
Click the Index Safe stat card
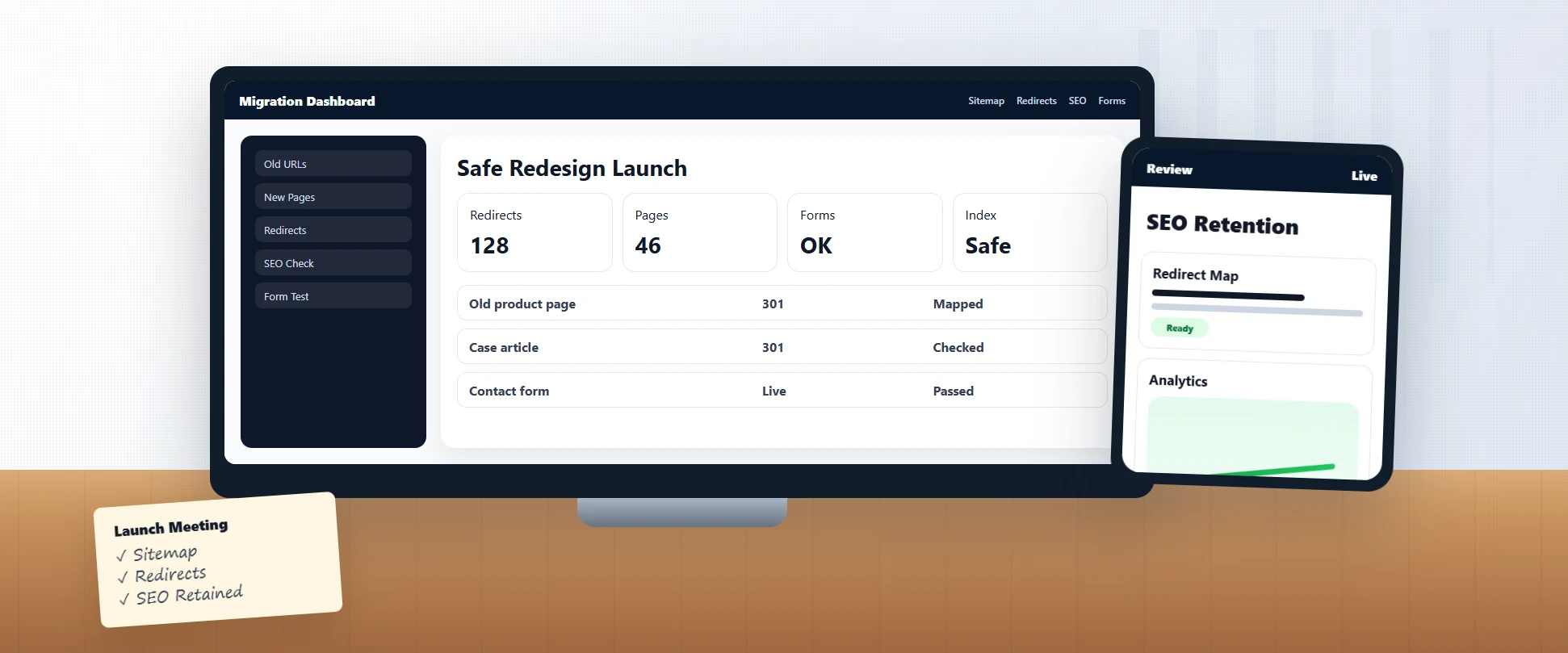[1029, 232]
